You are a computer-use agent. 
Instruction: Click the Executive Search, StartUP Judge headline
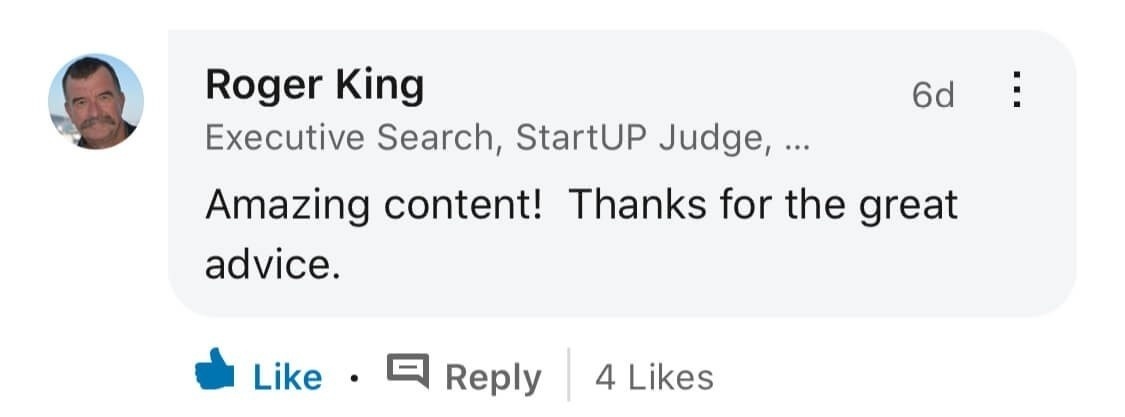pyautogui.click(x=507, y=138)
